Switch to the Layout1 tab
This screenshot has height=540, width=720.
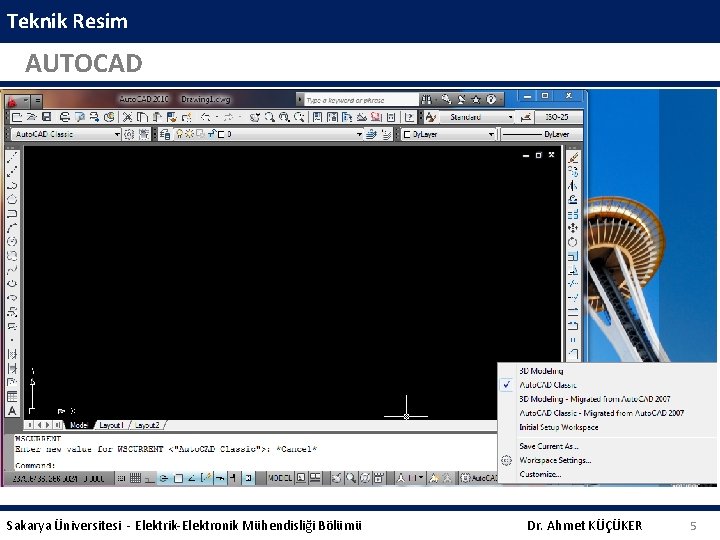click(112, 425)
